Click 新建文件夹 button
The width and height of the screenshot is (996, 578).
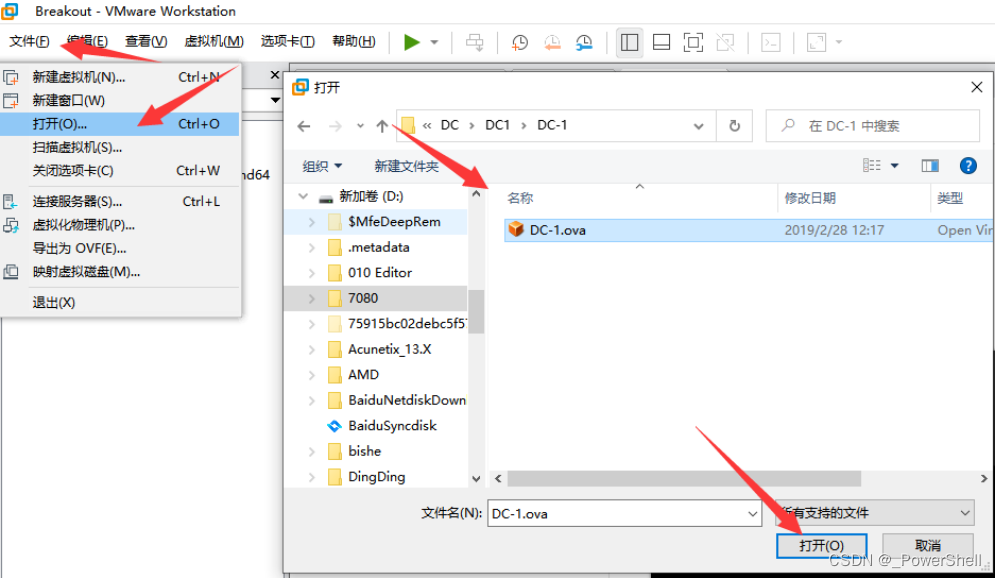406,166
